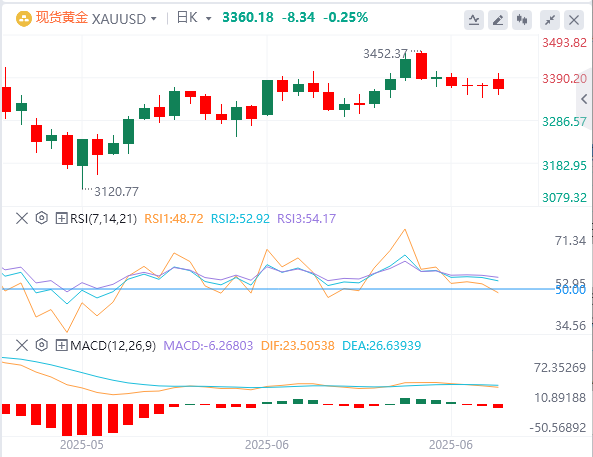This screenshot has height=457, width=593.
Task: Open the candlestick chart style icon
Action: tap(522, 20)
